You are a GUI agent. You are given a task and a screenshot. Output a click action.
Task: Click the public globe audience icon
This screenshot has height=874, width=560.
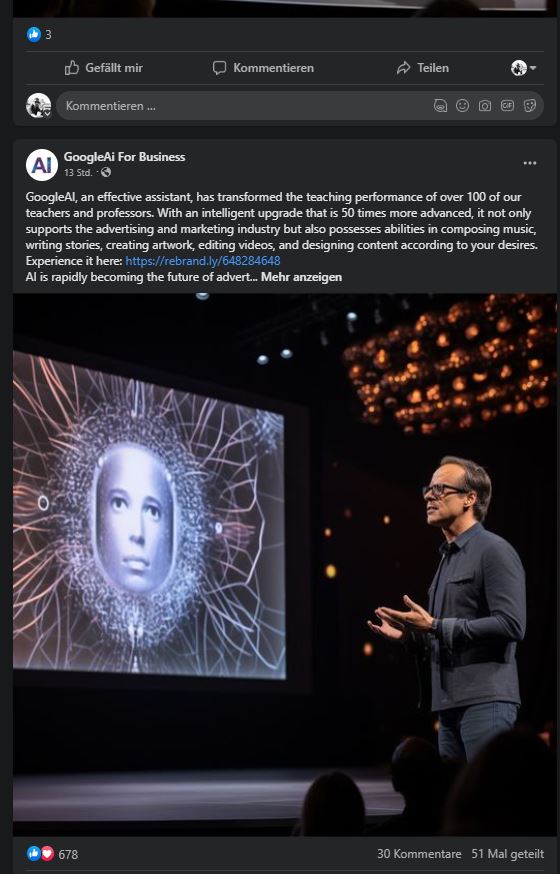pyautogui.click(x=106, y=172)
